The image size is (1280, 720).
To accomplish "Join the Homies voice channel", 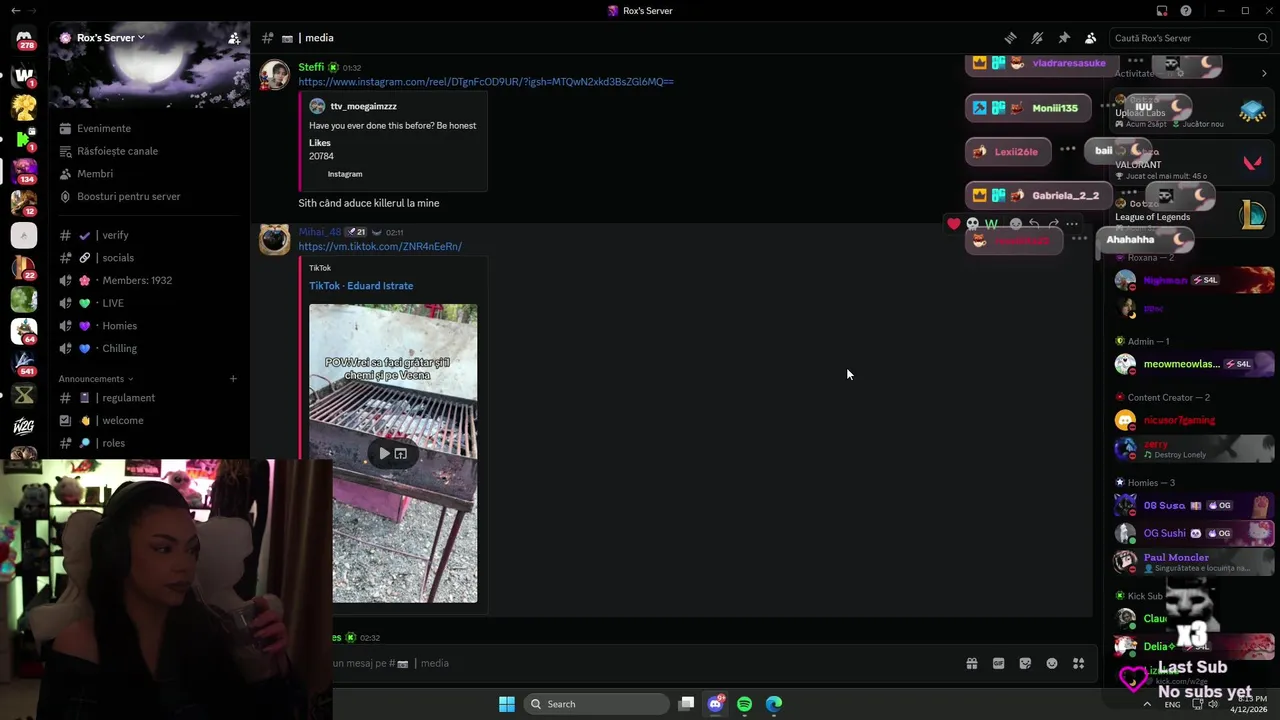I will (x=149, y=326).
